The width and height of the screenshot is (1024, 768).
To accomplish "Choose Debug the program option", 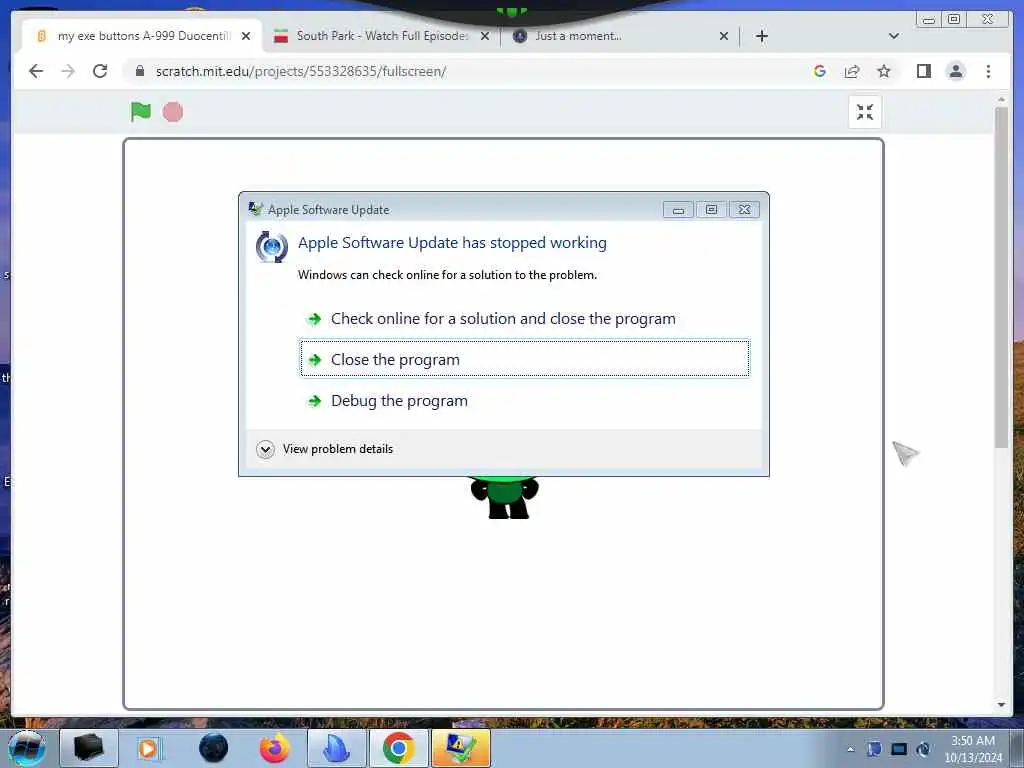I will pos(524,400).
